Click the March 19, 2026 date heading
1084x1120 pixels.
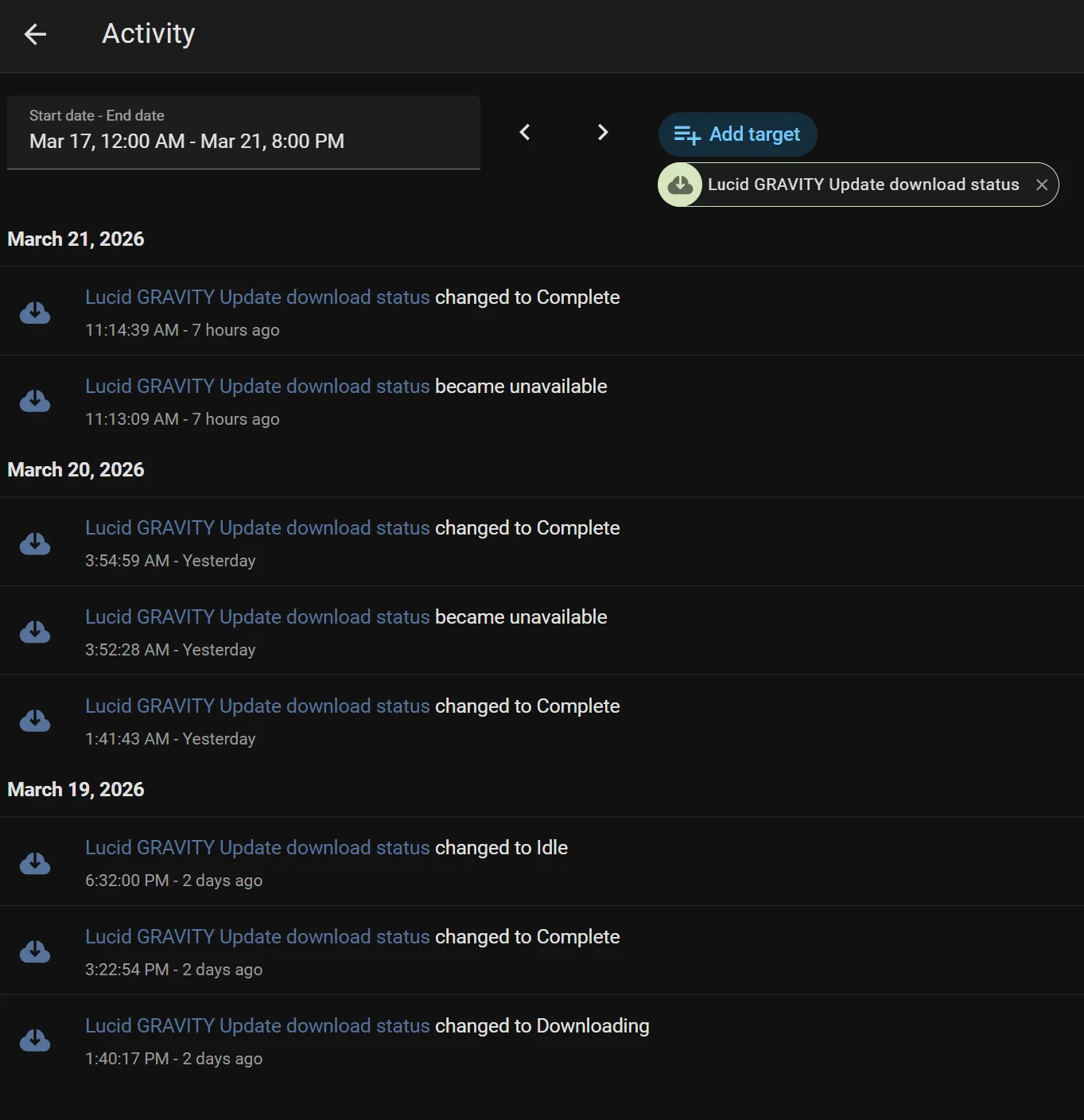(x=76, y=789)
